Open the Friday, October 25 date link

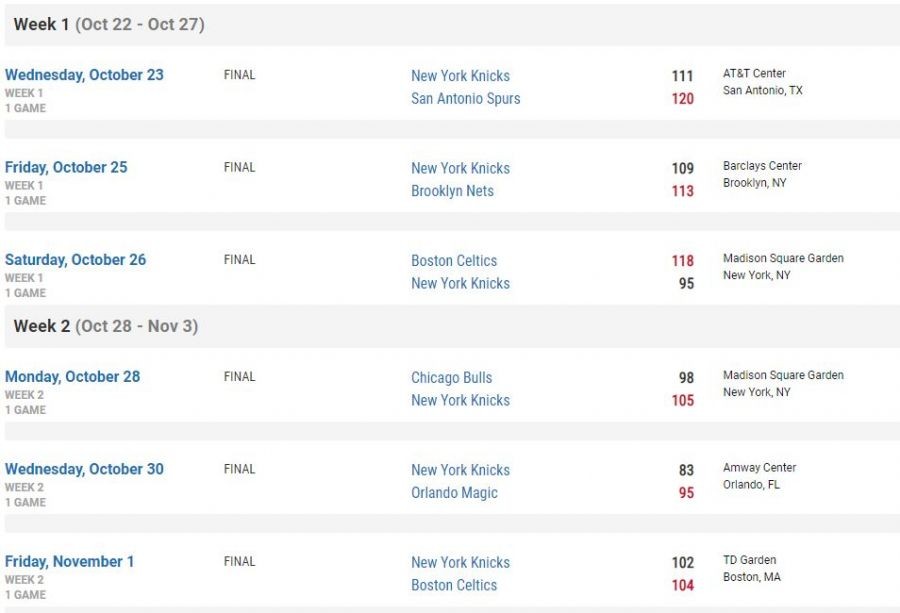pyautogui.click(x=66, y=168)
